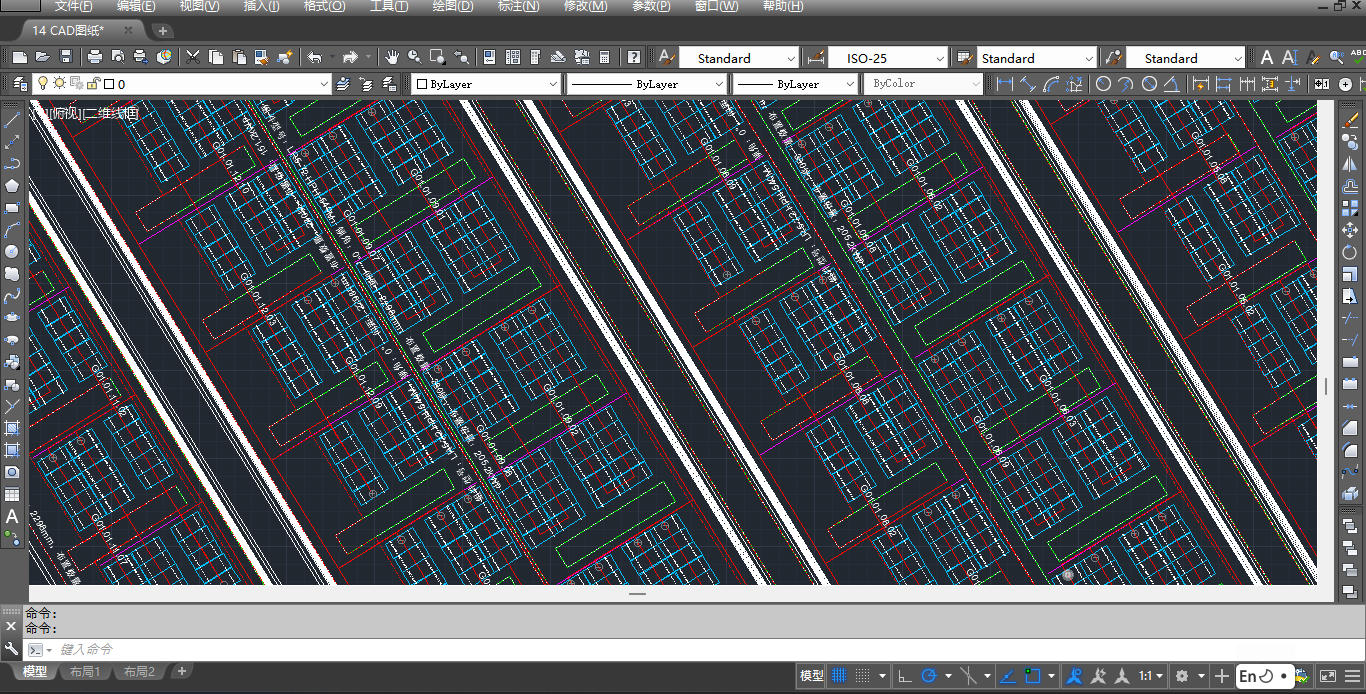The width and height of the screenshot is (1366, 694).
Task: Click the Cut scissors icon
Action: click(x=193, y=58)
